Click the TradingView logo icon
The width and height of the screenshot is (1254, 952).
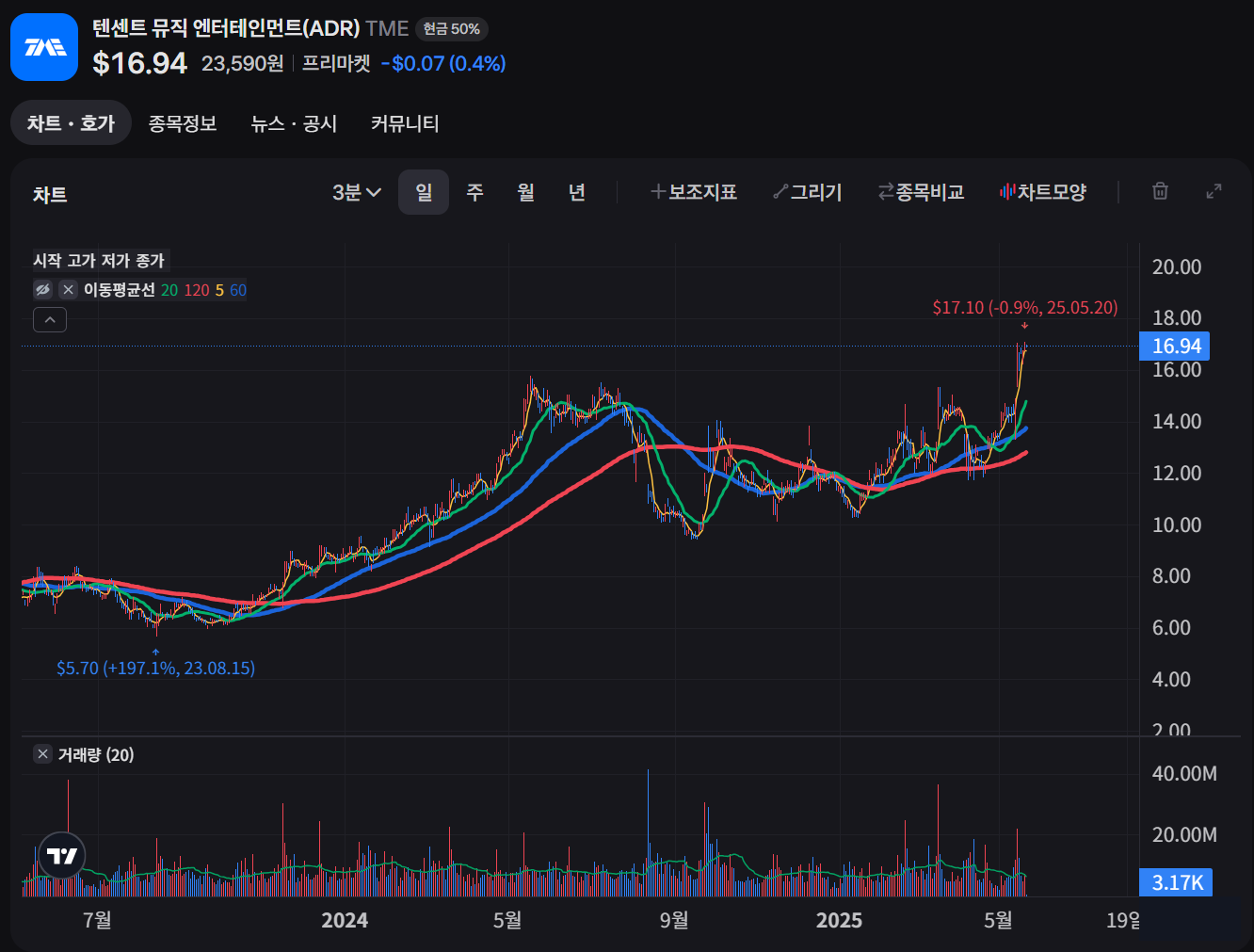pyautogui.click(x=62, y=856)
